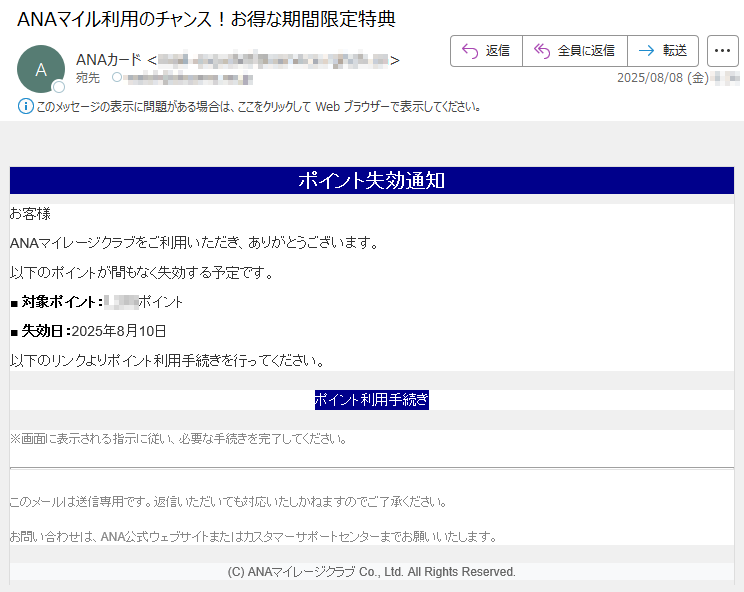Click the お客様 greeting text
The height and width of the screenshot is (592, 744).
pyautogui.click(x=30, y=213)
